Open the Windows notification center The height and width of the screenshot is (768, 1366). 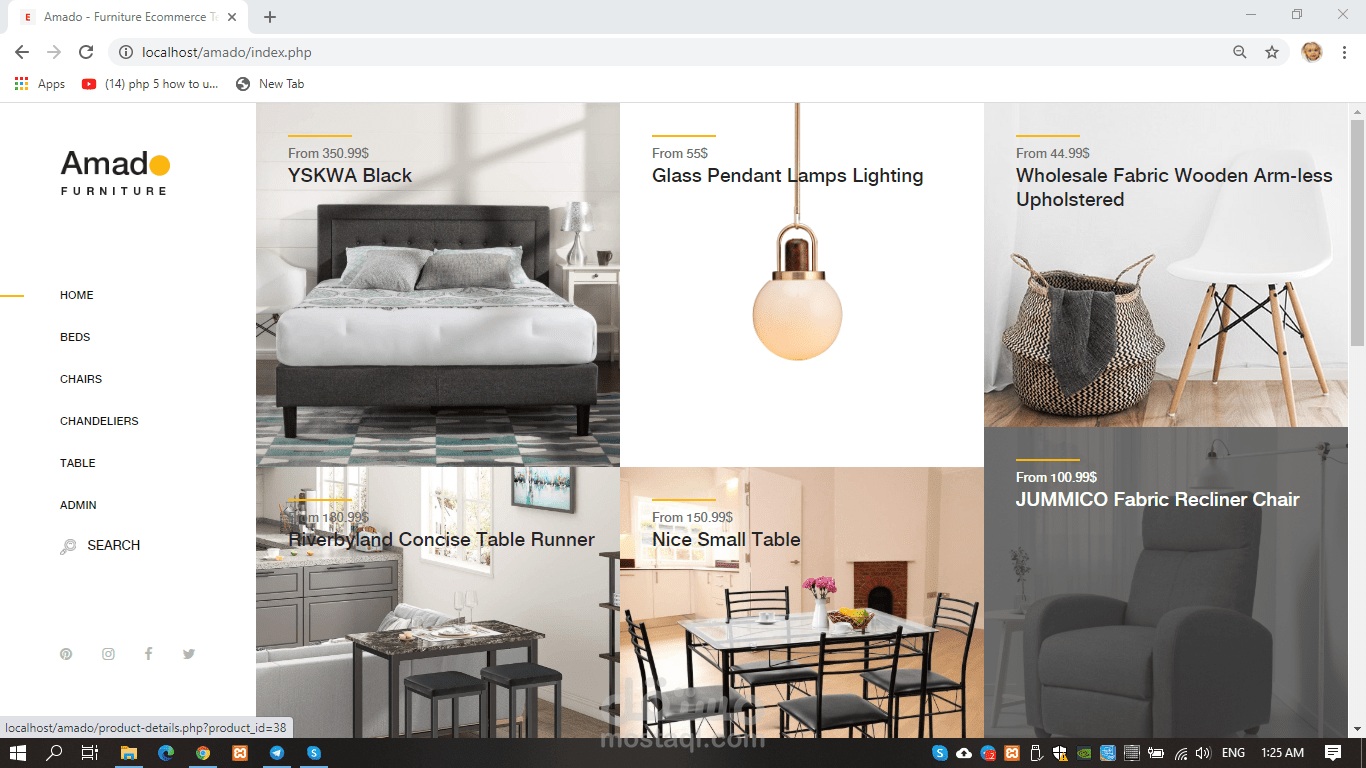(1333, 753)
